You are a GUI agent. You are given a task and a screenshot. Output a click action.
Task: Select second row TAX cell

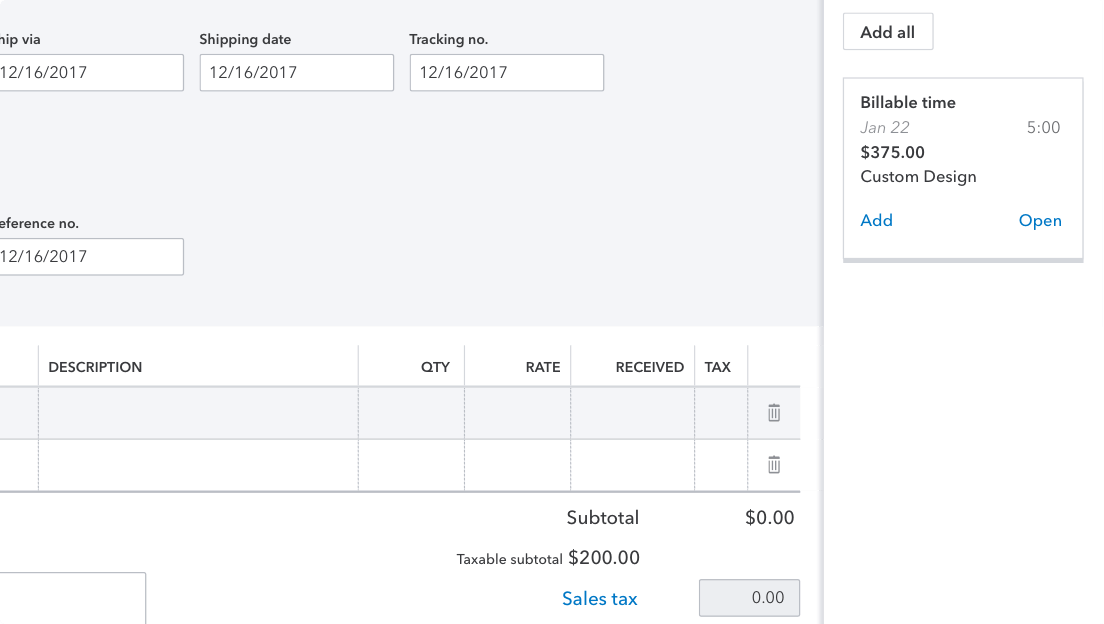point(721,466)
